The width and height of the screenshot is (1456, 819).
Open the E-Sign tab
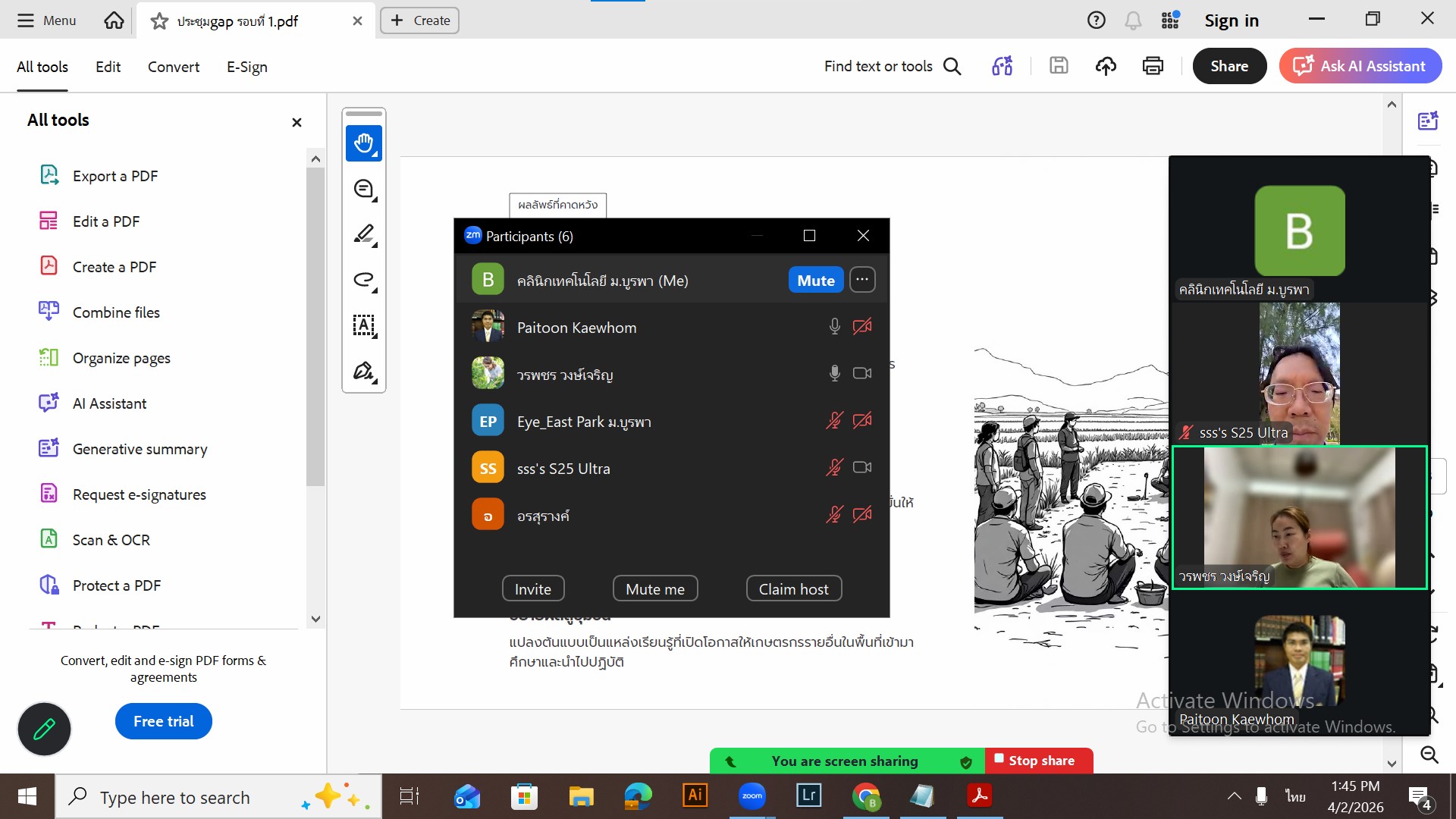(x=246, y=67)
